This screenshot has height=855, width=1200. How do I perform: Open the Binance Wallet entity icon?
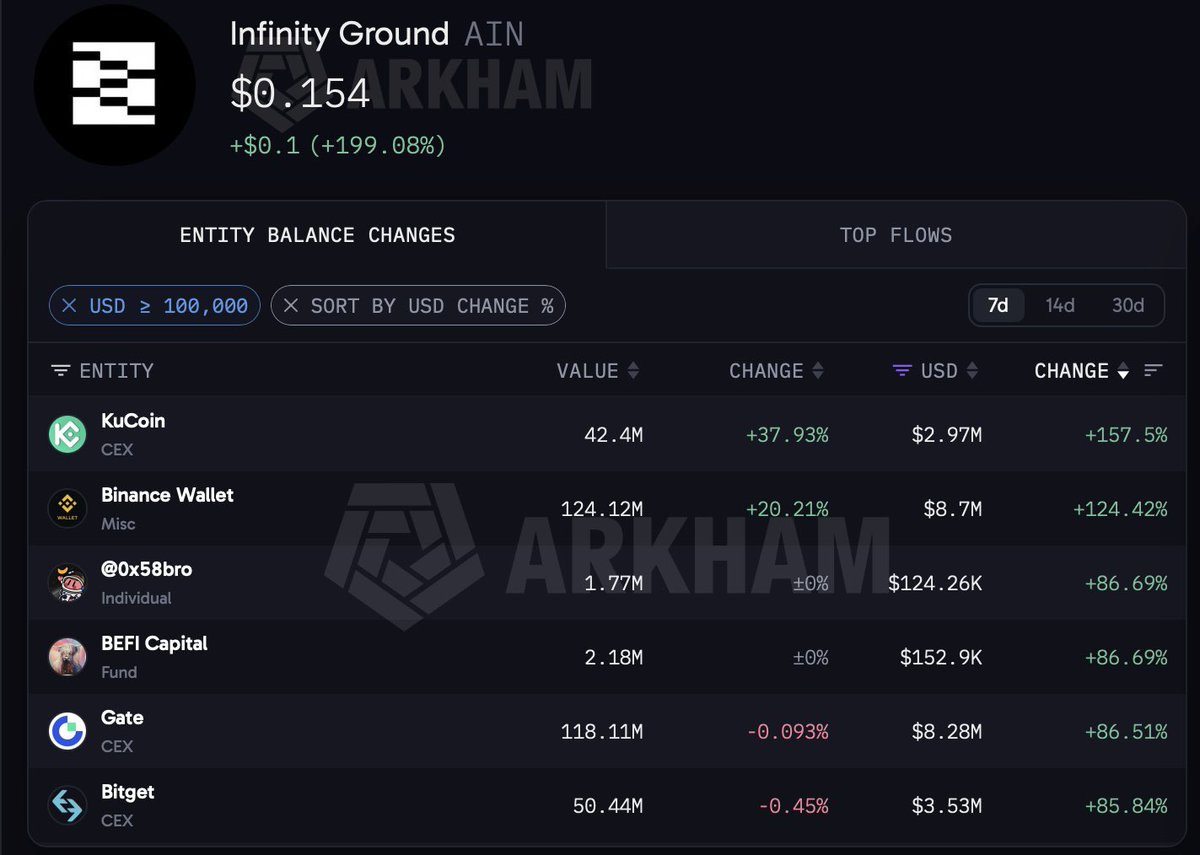click(x=68, y=508)
